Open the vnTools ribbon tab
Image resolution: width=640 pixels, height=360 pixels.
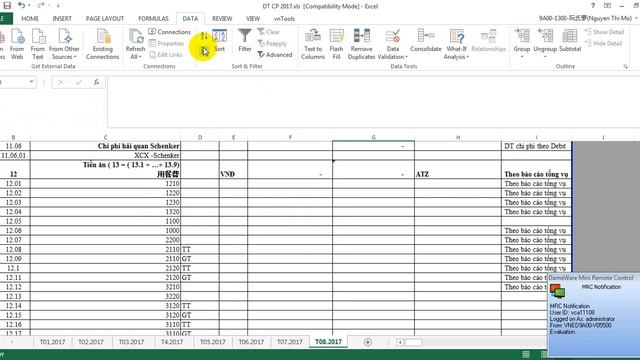pos(284,19)
